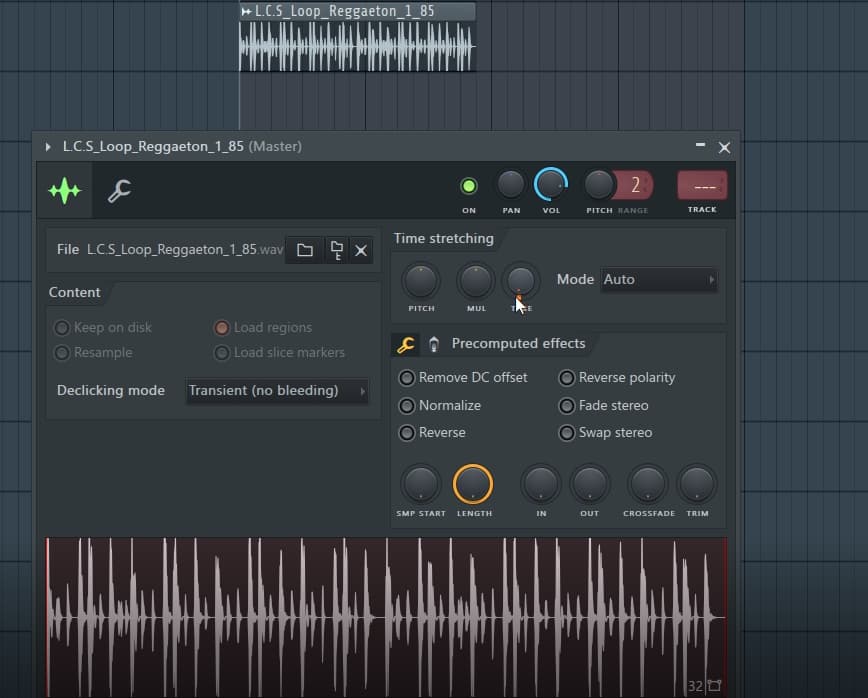Remove loaded sample with the X icon
This screenshot has width=868, height=698.
click(362, 250)
